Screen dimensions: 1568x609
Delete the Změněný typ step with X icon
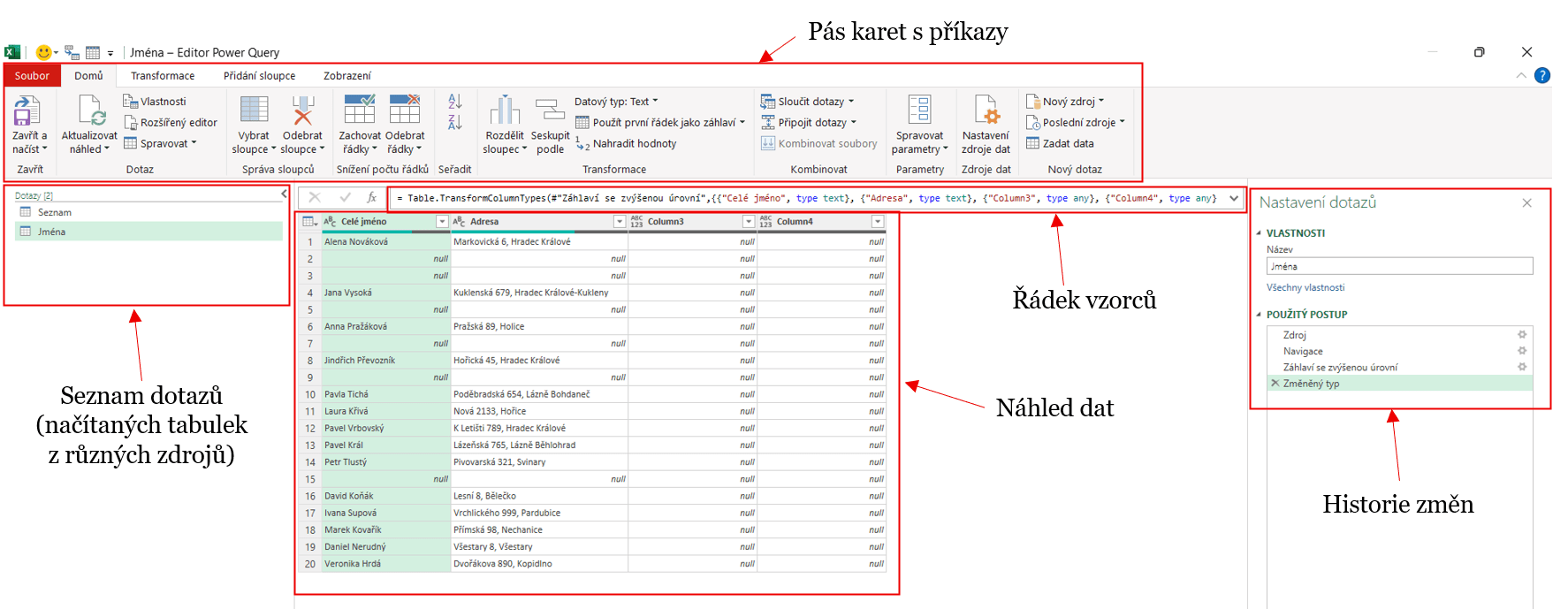(x=1275, y=384)
